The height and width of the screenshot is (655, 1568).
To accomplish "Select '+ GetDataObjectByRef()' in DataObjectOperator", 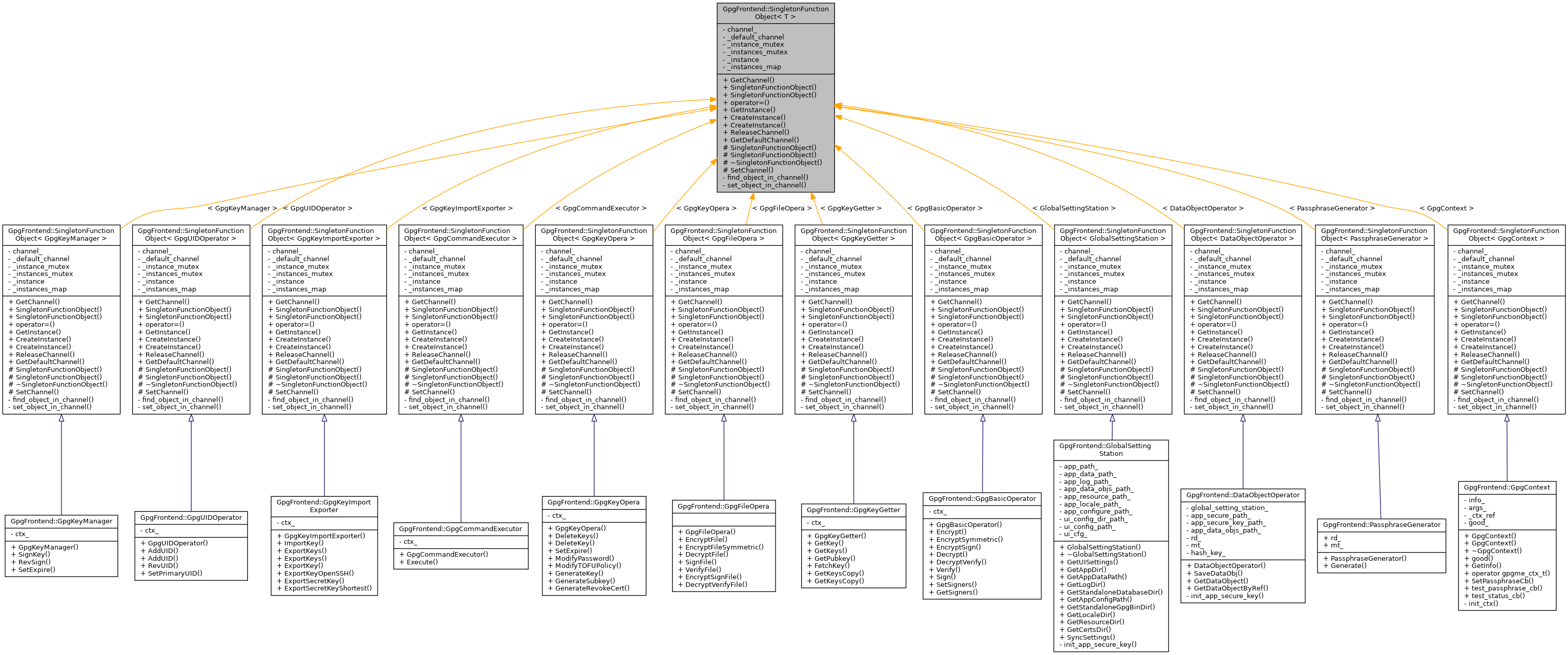I will point(1227,588).
